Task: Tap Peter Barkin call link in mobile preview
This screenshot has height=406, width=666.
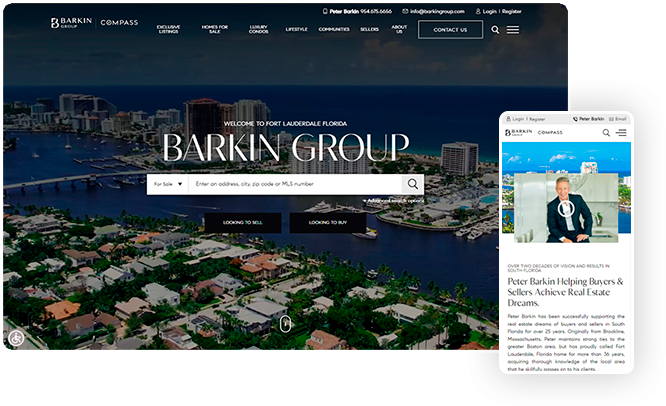Action: click(x=588, y=119)
